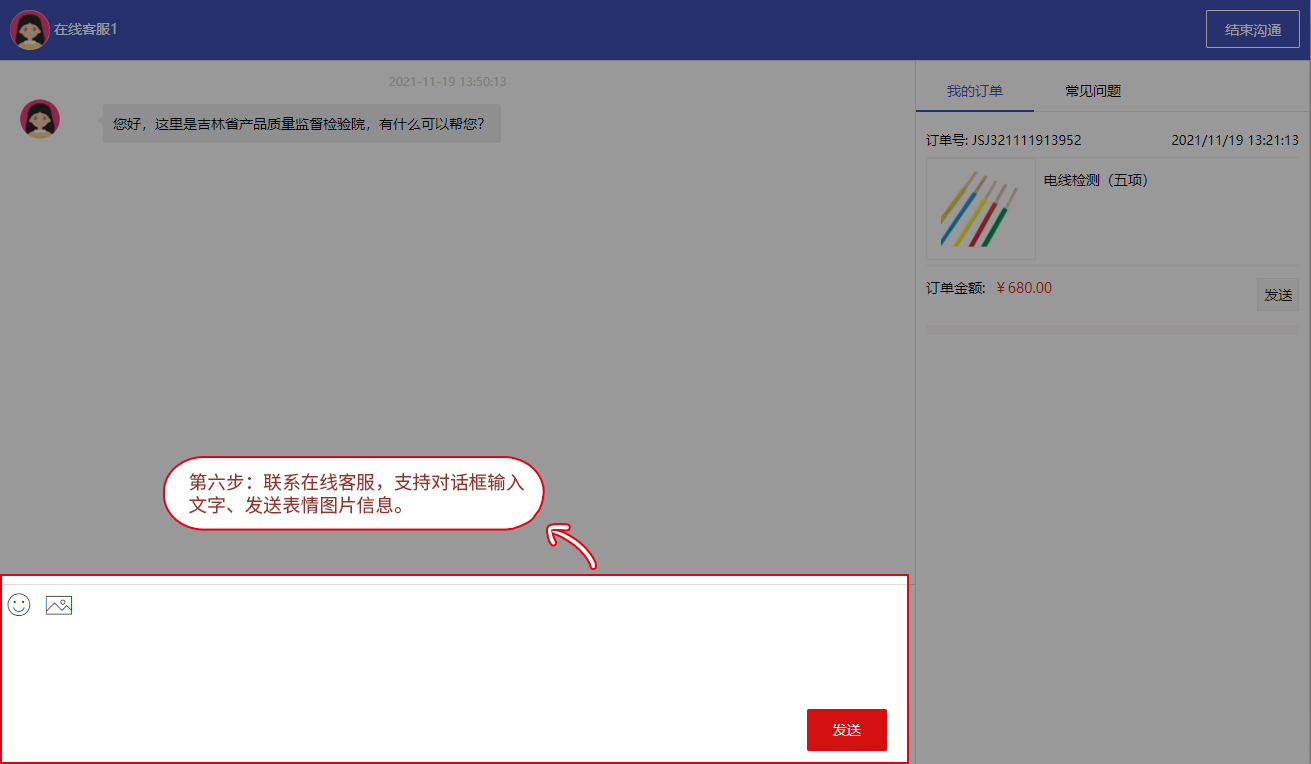
Task: Click the 在线客服1 name label
Action: pyautogui.click(x=86, y=30)
